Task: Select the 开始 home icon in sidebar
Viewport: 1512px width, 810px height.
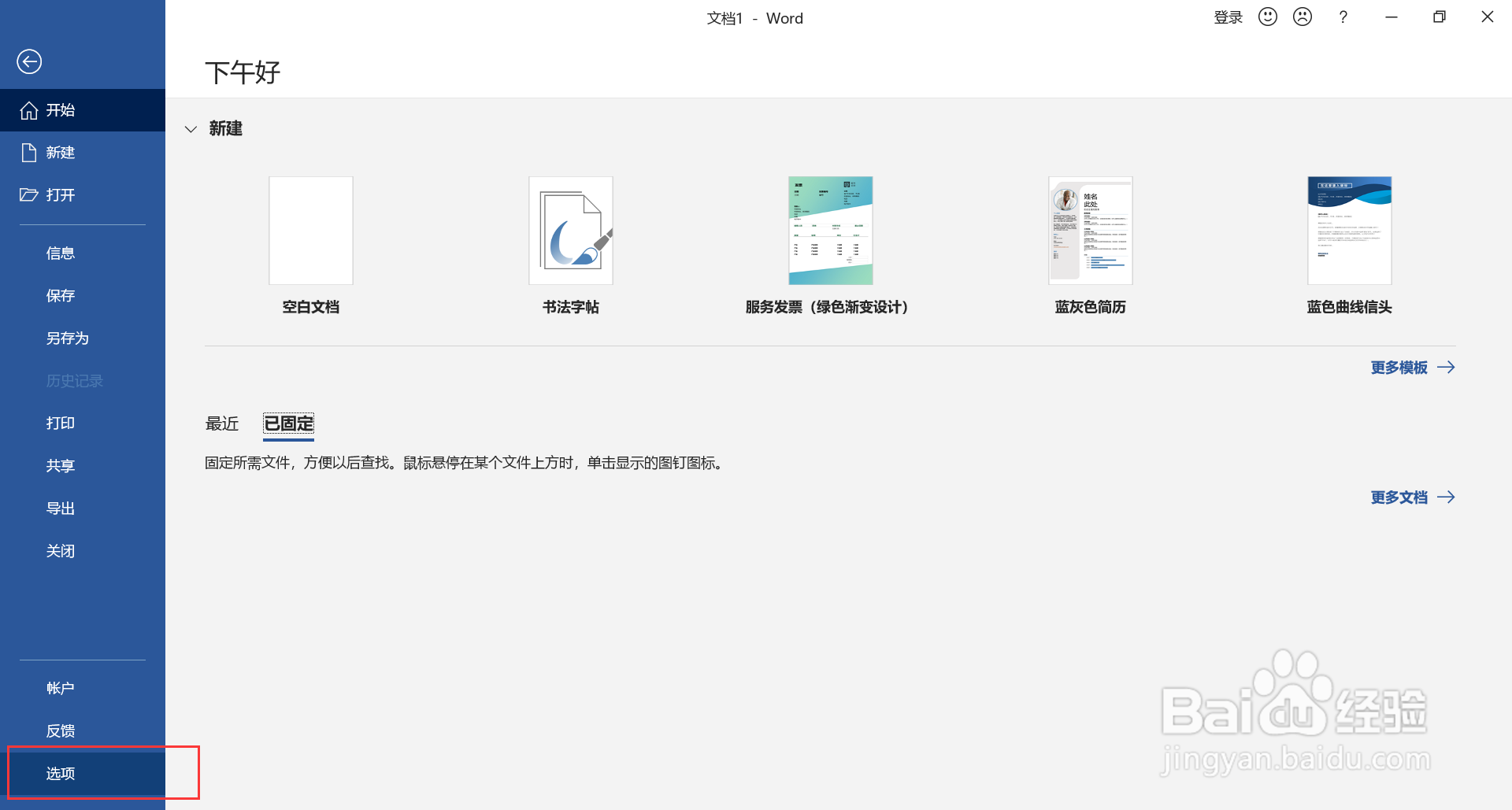Action: (x=30, y=110)
